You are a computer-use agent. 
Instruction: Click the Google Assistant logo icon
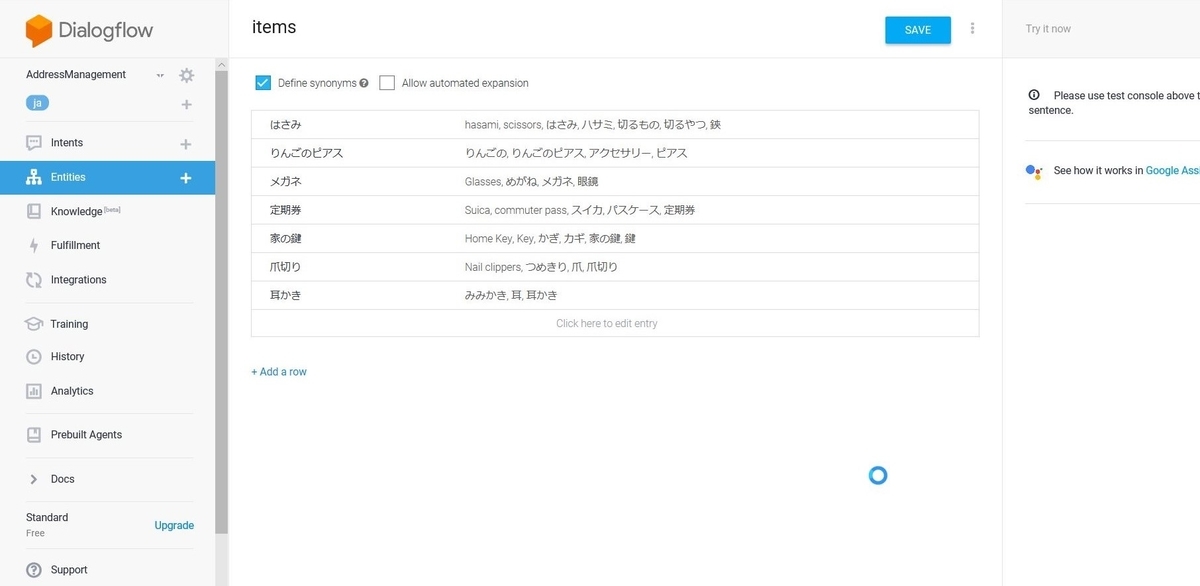coord(1034,172)
